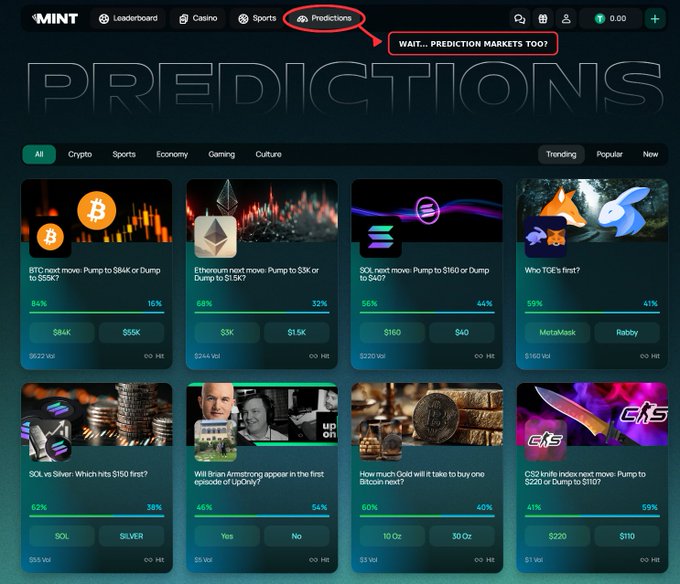Open the SOL vs Silver market title
The width and height of the screenshot is (680, 584).
tap(88, 474)
